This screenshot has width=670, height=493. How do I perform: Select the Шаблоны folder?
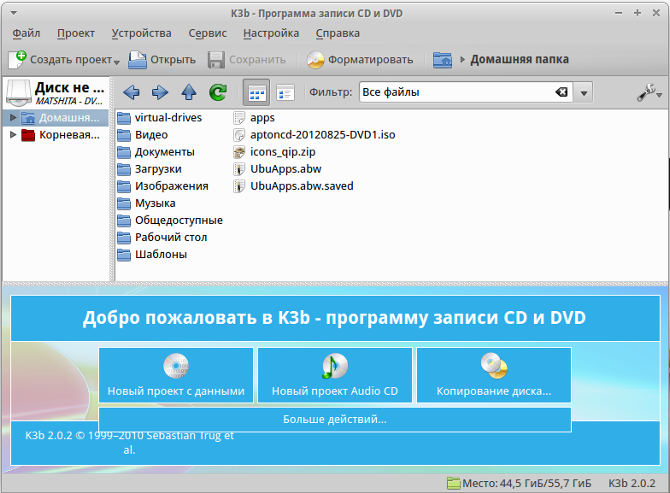click(152, 254)
